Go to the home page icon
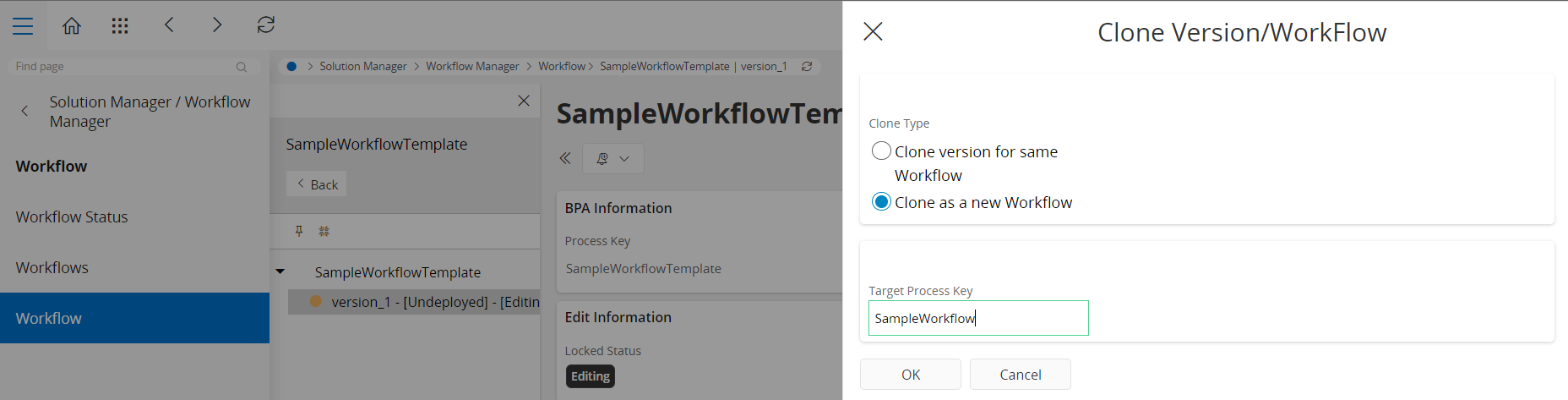Screen dimensions: 1568x400 72,26
